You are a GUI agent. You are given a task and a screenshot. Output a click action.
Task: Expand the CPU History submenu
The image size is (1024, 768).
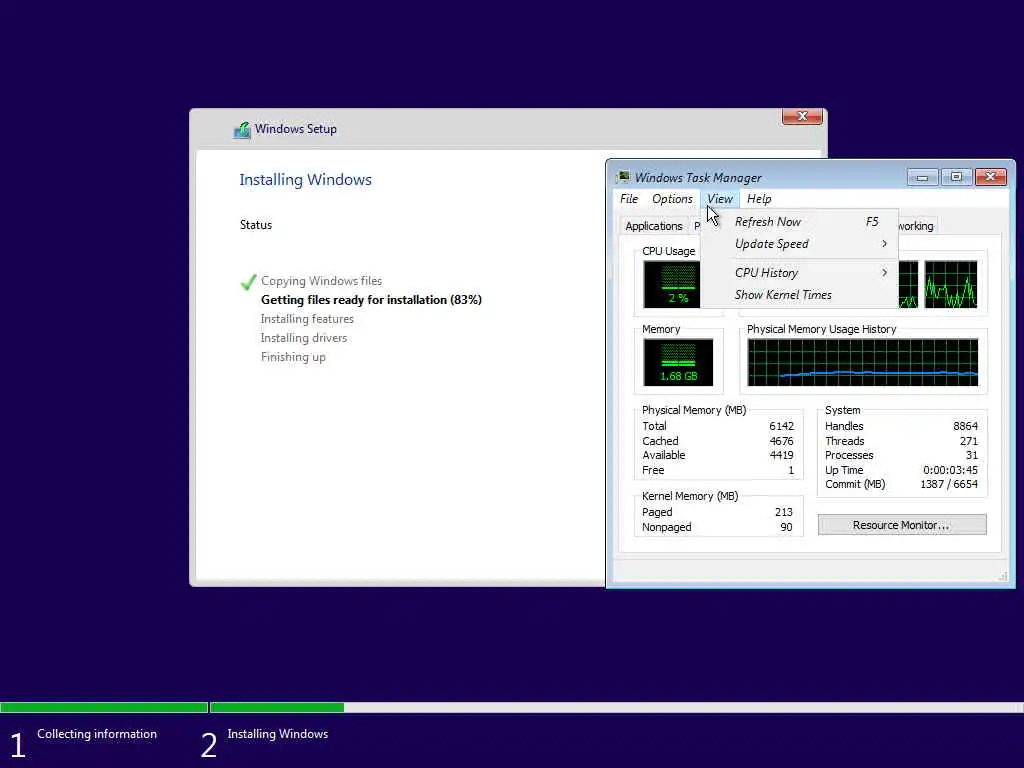[800, 273]
